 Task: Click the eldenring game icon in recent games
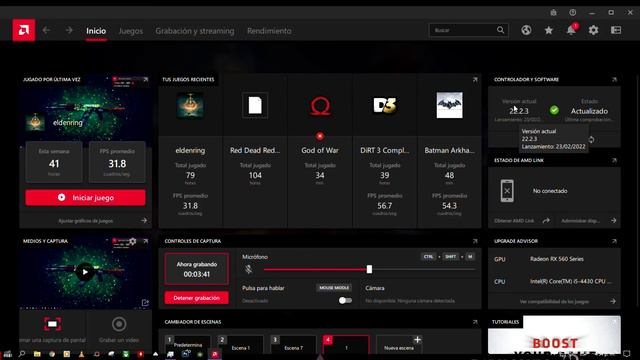click(x=190, y=105)
